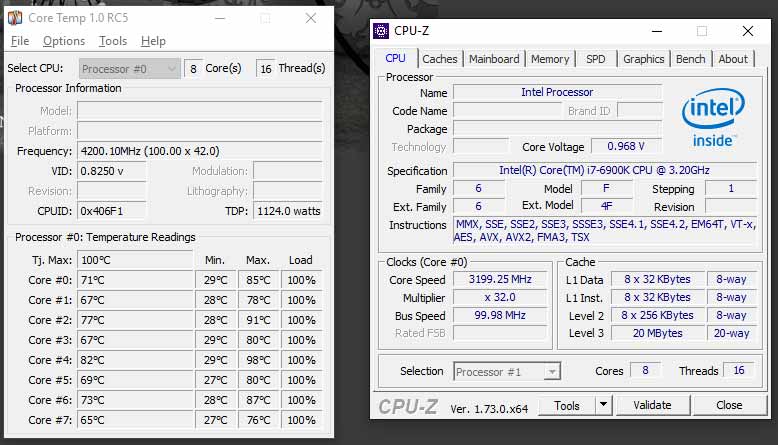Viewport: 778px width, 445px height.
Task: Switch to the Bench tab
Action: pos(690,59)
